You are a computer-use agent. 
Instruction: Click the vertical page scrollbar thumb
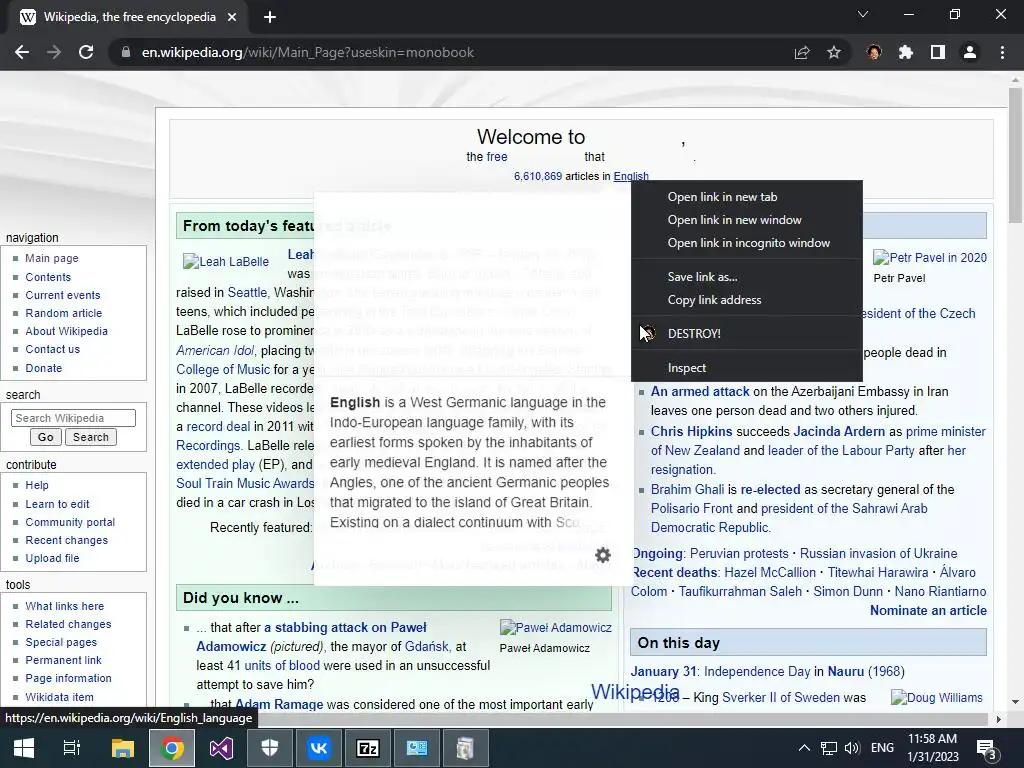(1015, 155)
